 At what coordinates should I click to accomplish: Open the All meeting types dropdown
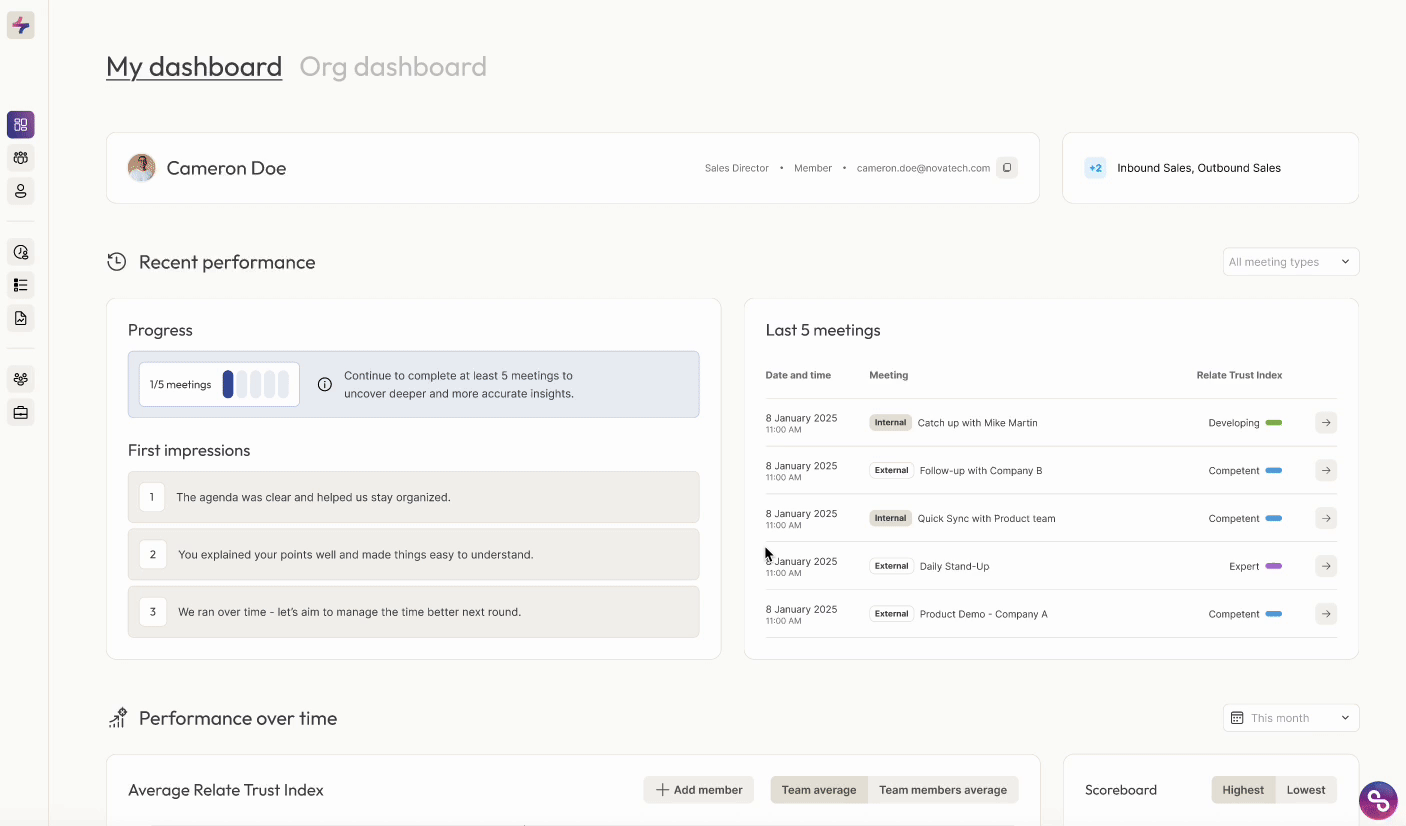click(1290, 262)
